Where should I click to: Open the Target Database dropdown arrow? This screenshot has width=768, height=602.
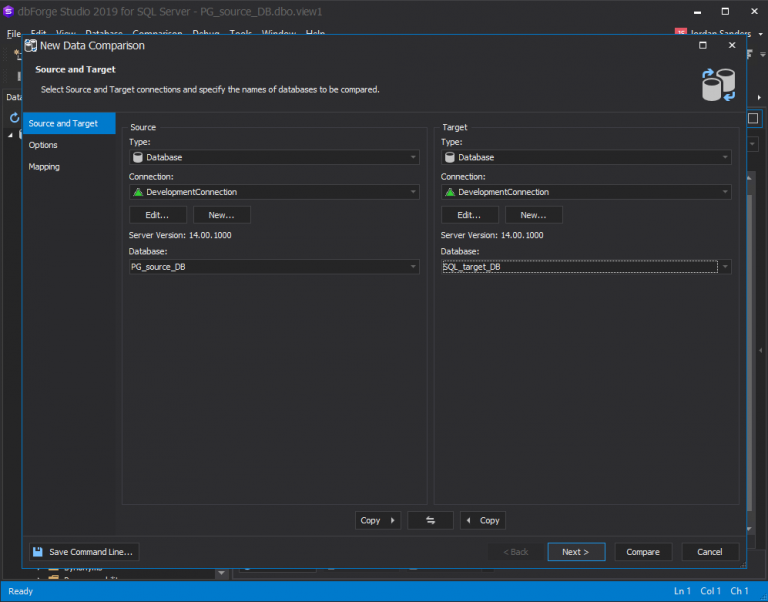tap(725, 267)
